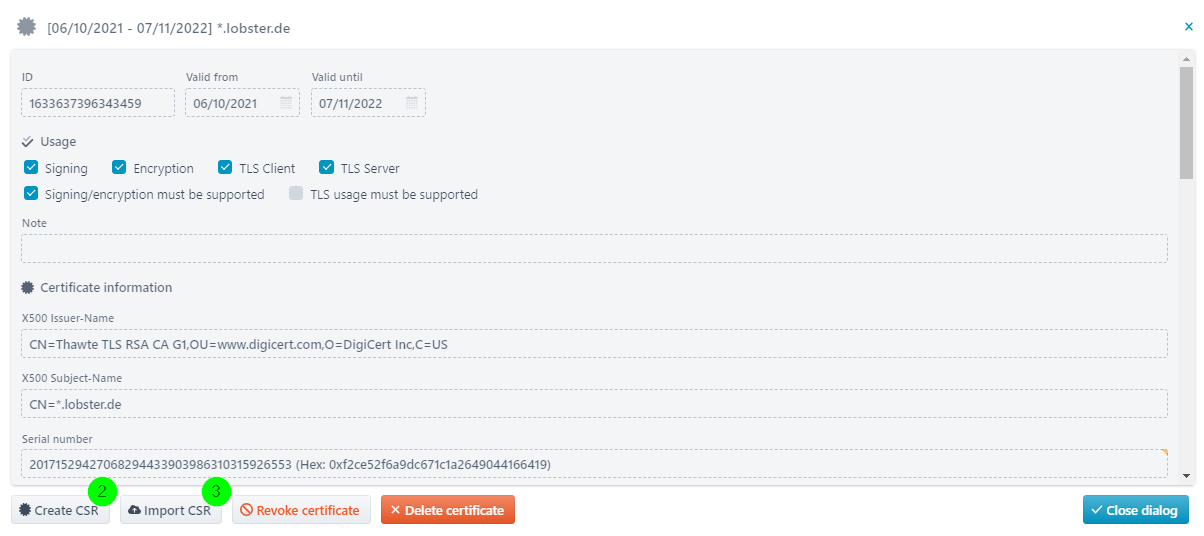The height and width of the screenshot is (536, 1204).
Task: Revoke certificate via the orange button
Action: (301, 510)
